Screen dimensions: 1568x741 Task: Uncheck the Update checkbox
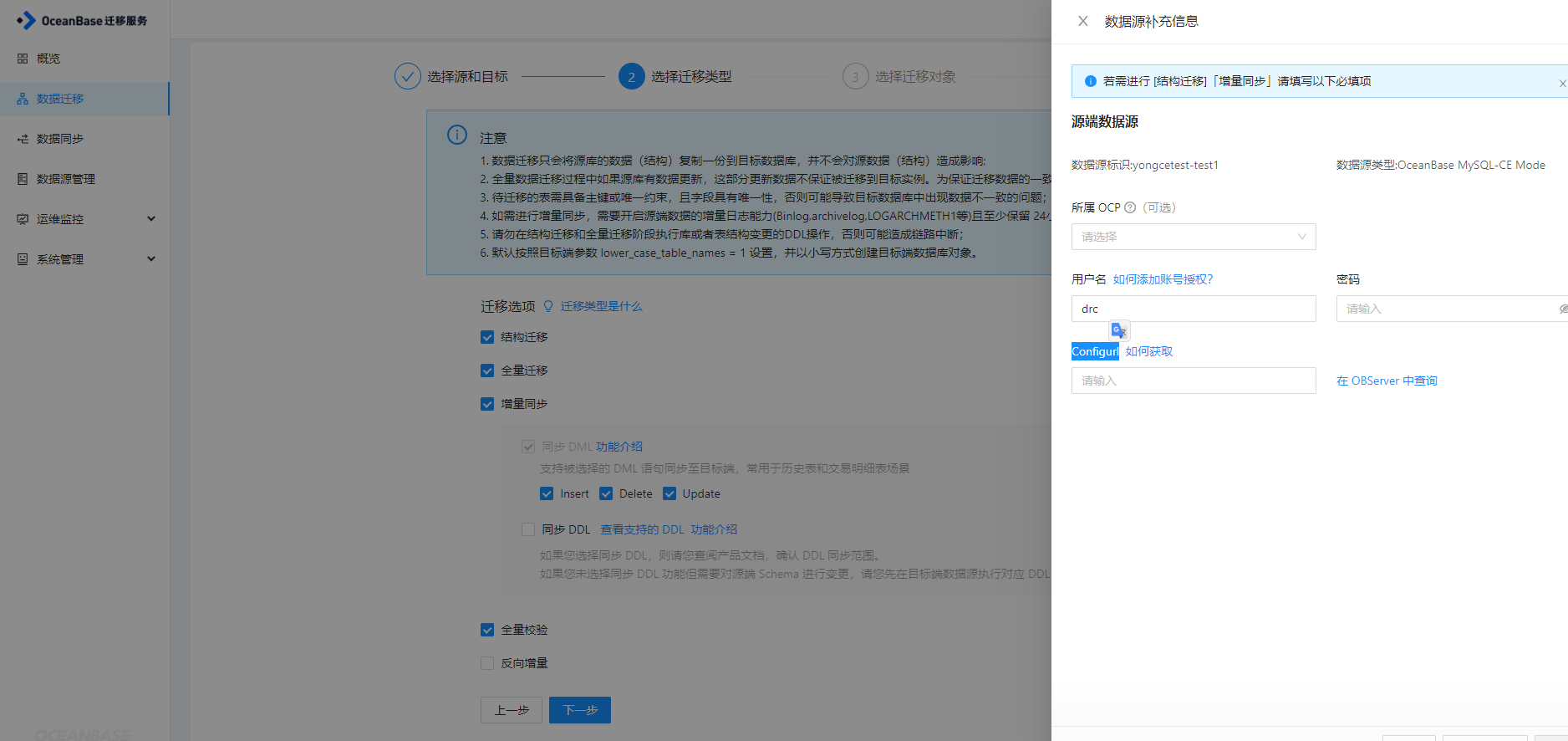(669, 493)
